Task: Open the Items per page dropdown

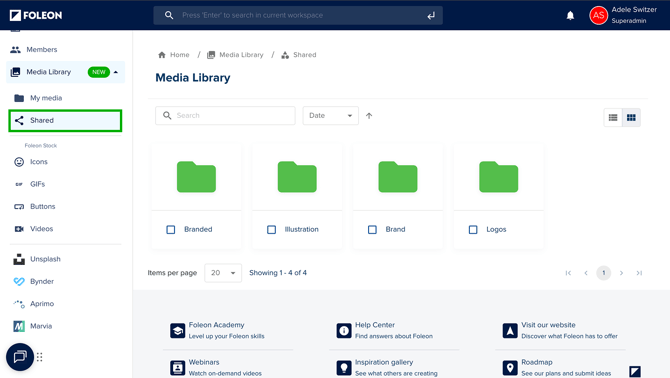Action: (223, 273)
